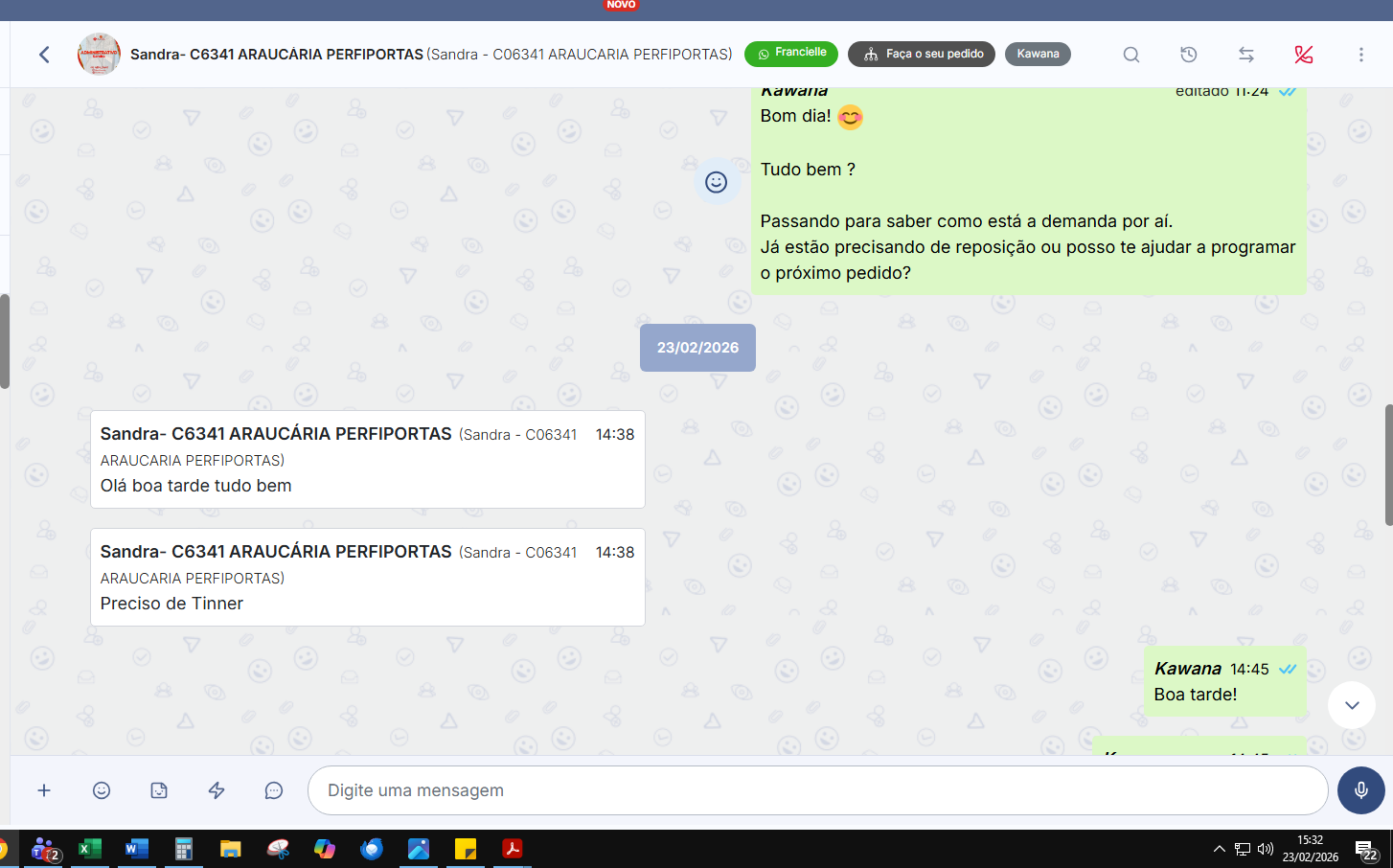1393x868 pixels.
Task: Open the contact profile picture
Action: click(x=99, y=55)
